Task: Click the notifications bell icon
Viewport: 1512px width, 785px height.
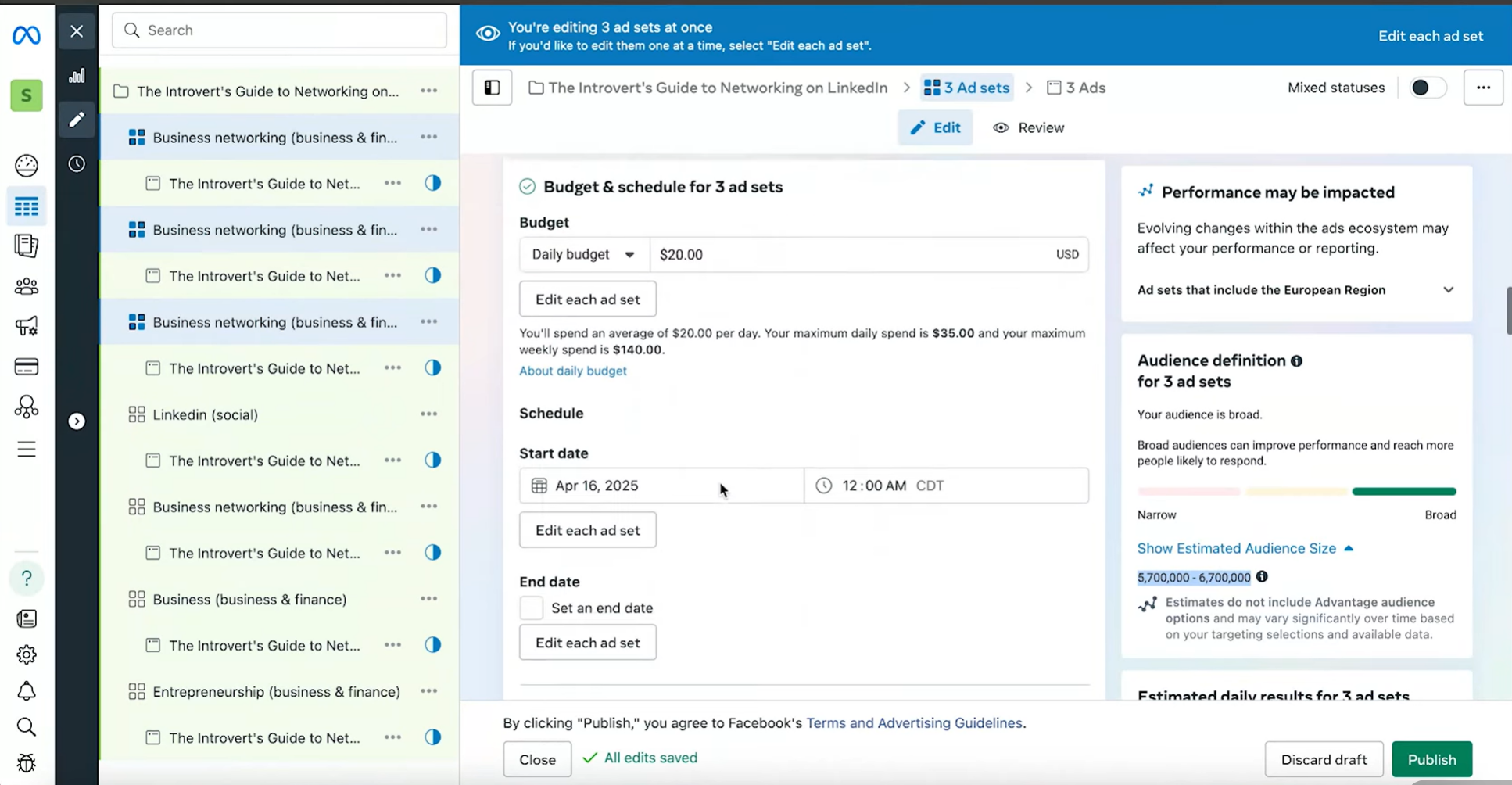Action: tap(27, 691)
